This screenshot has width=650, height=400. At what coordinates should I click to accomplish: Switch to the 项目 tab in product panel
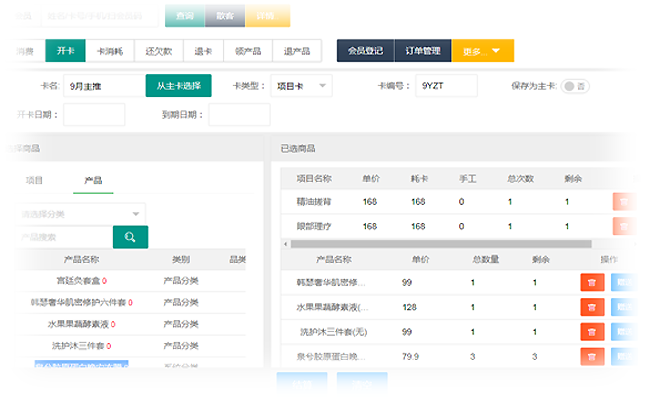34,180
